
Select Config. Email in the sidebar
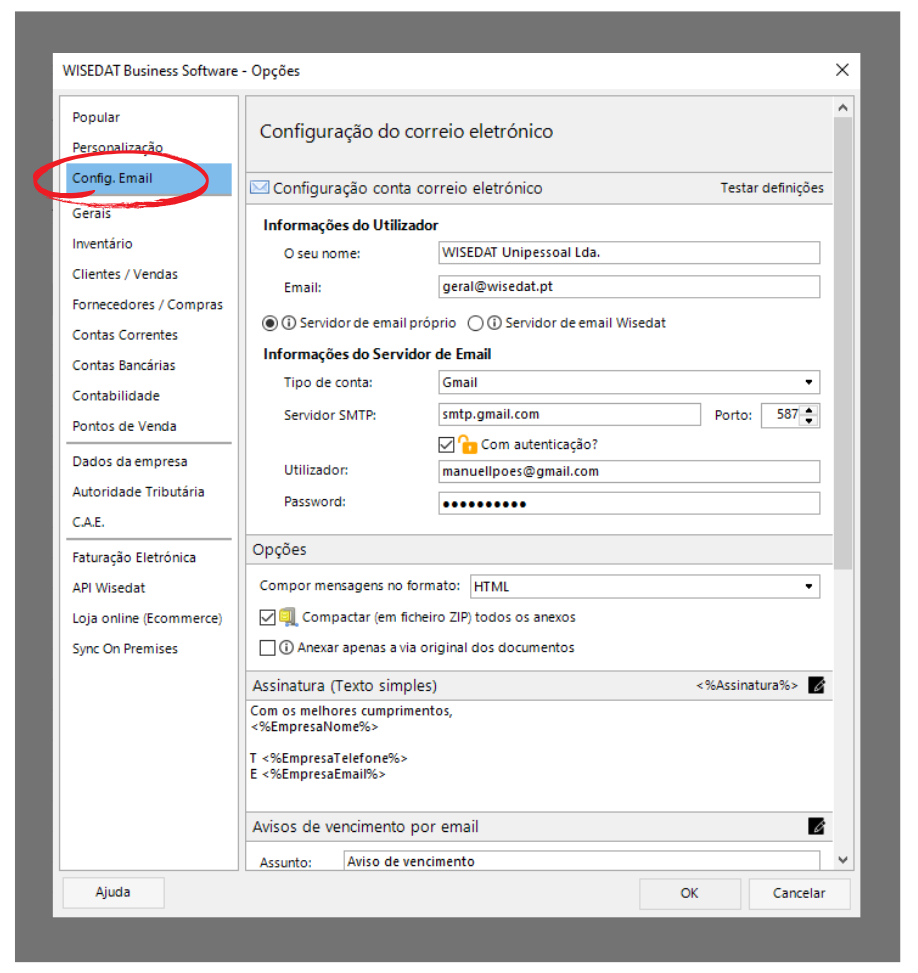pyautogui.click(x=148, y=178)
